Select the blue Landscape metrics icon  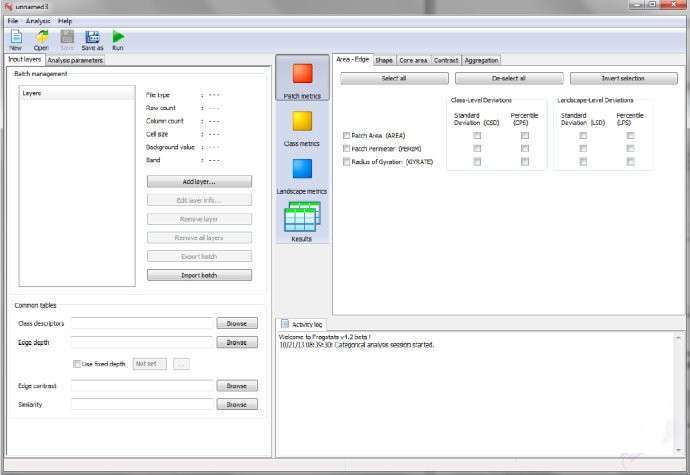click(x=302, y=169)
